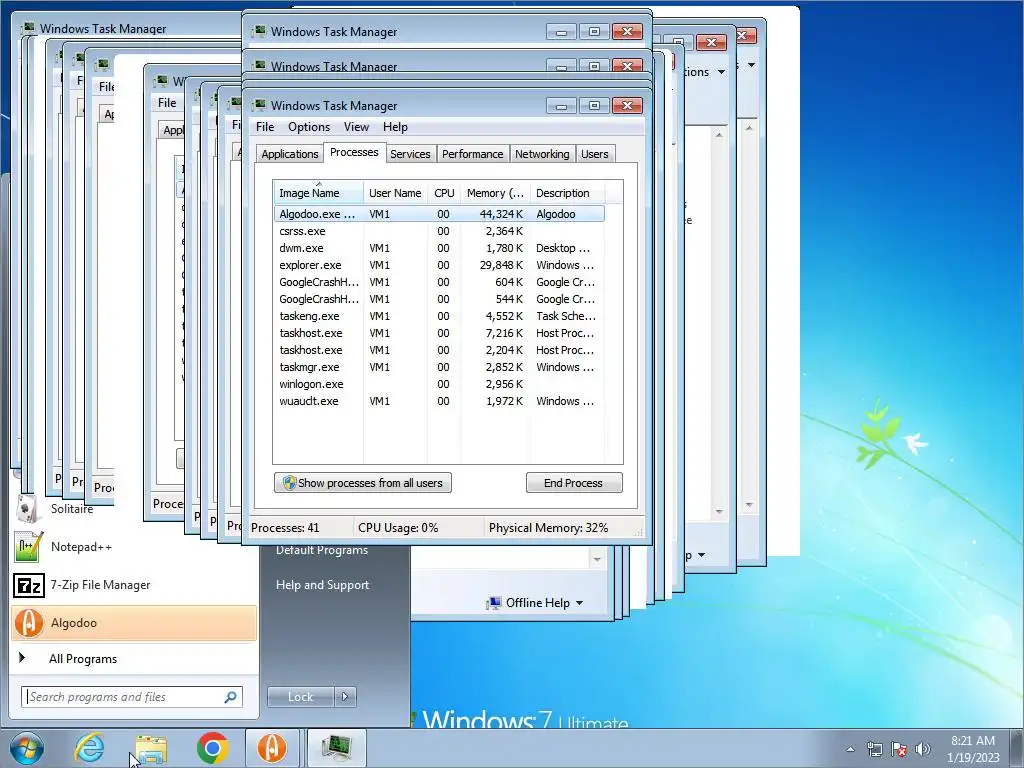Open the View menu in Task Manager
This screenshot has height=768, width=1024.
356,127
